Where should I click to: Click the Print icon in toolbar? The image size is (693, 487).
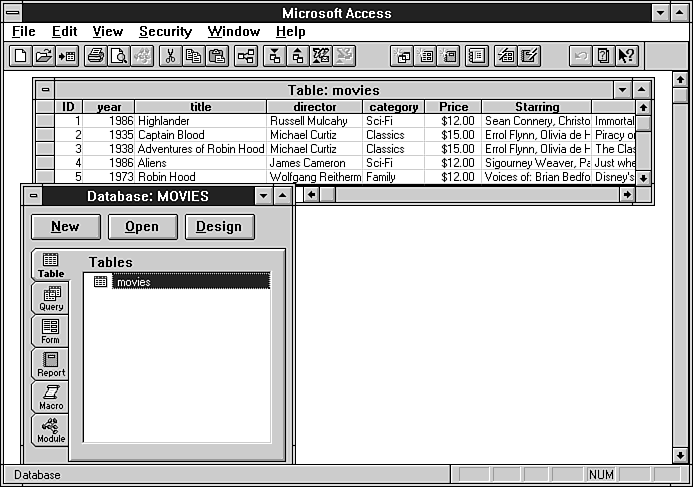96,56
